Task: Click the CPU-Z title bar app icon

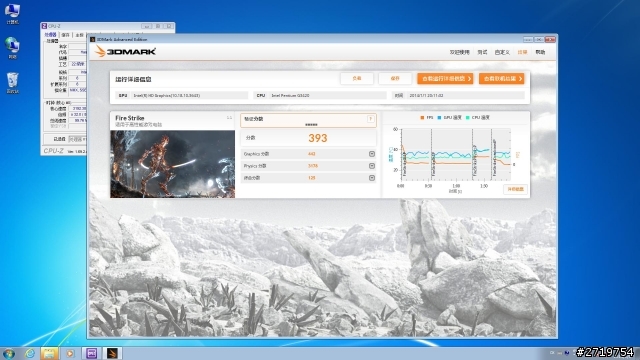Action: tap(44, 26)
